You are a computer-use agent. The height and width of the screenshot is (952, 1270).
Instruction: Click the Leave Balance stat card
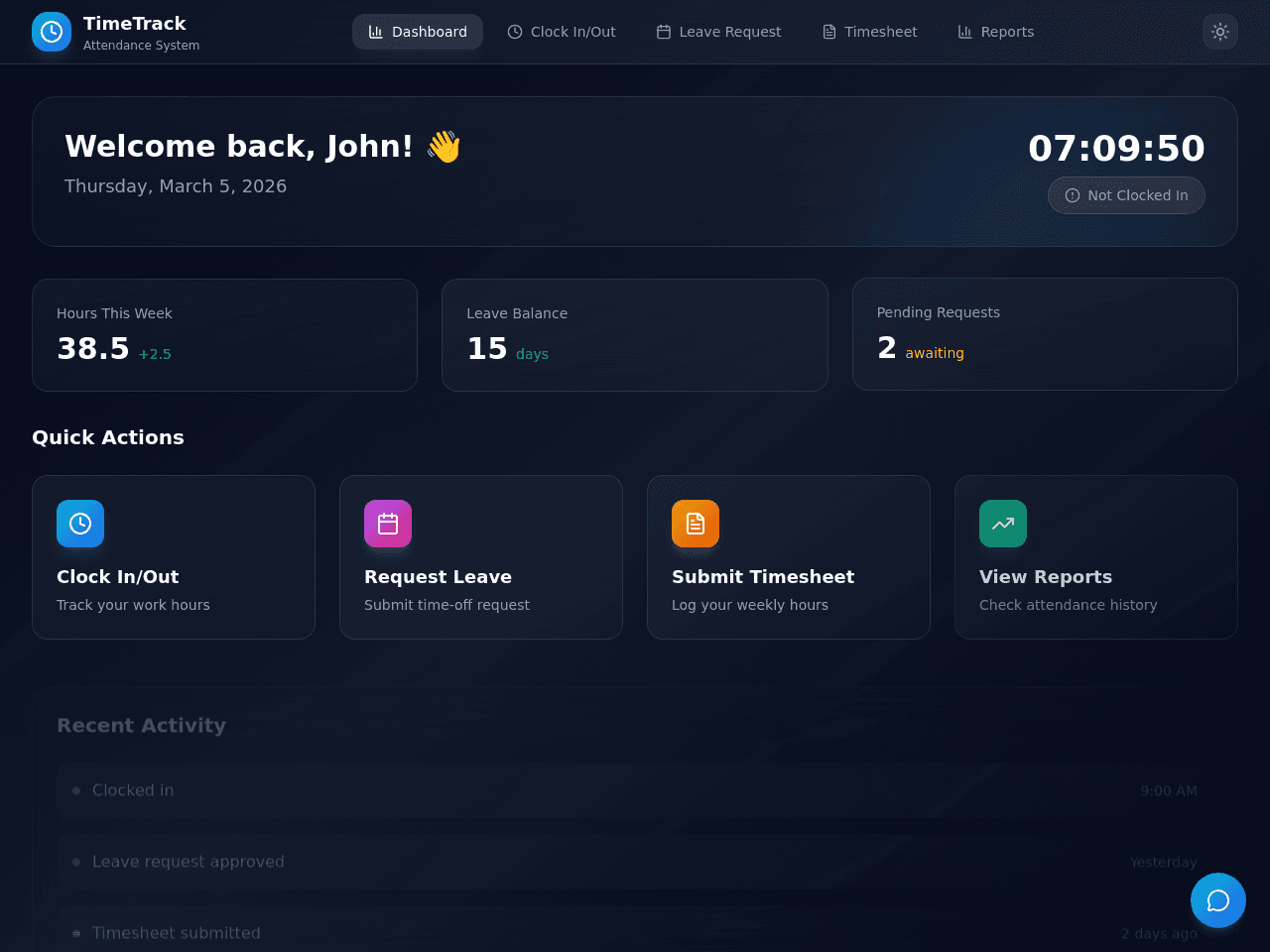pyautogui.click(x=635, y=335)
